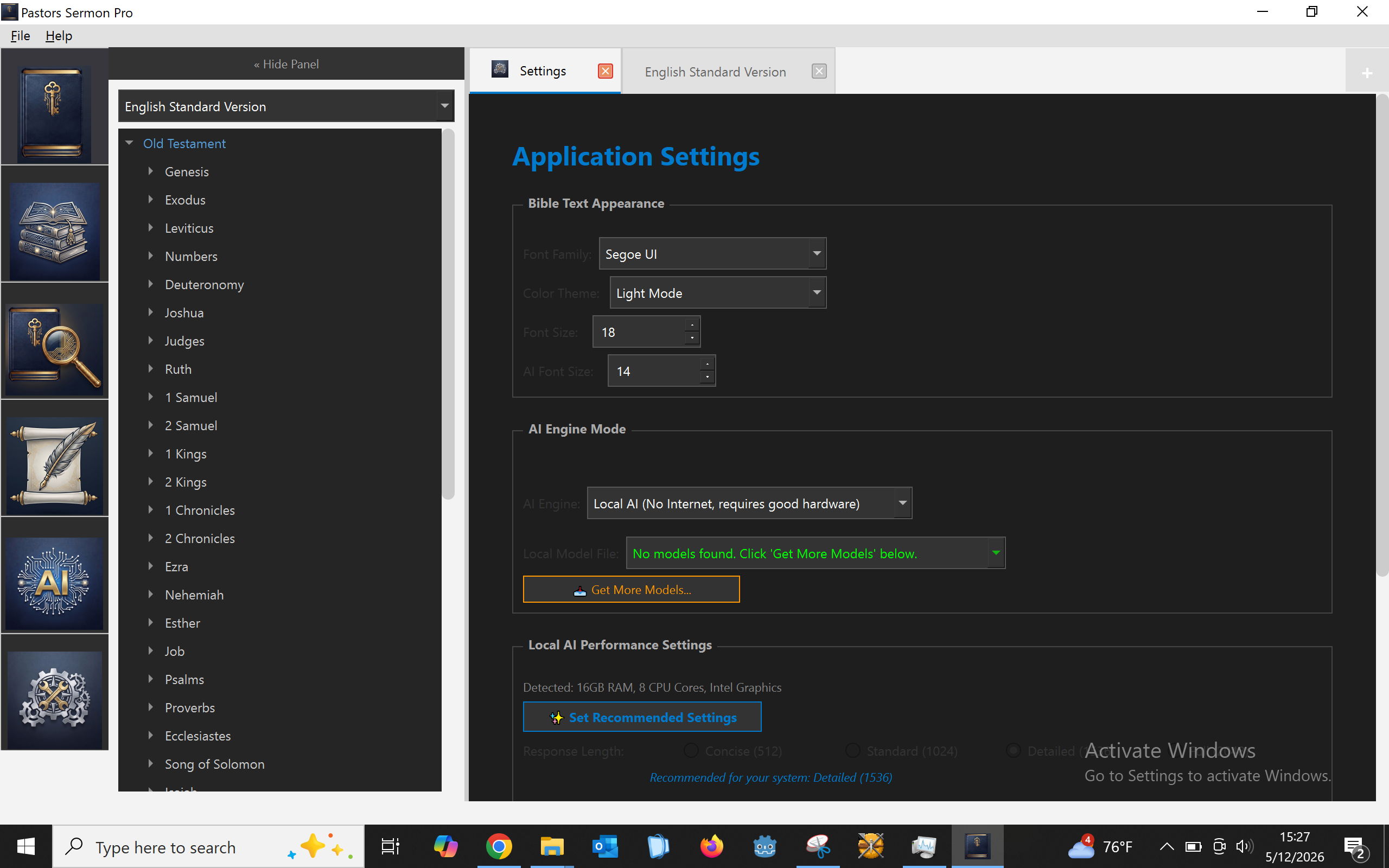Collapse the Old Testament tree node
1389x868 pixels.
[129, 143]
